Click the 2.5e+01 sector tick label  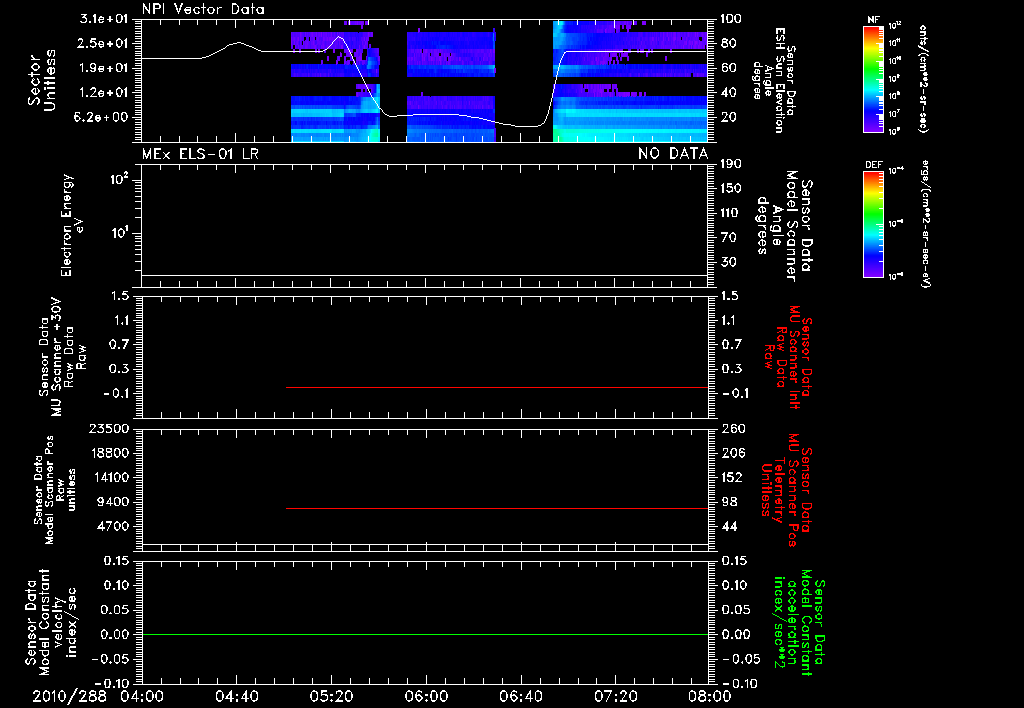pos(104,43)
